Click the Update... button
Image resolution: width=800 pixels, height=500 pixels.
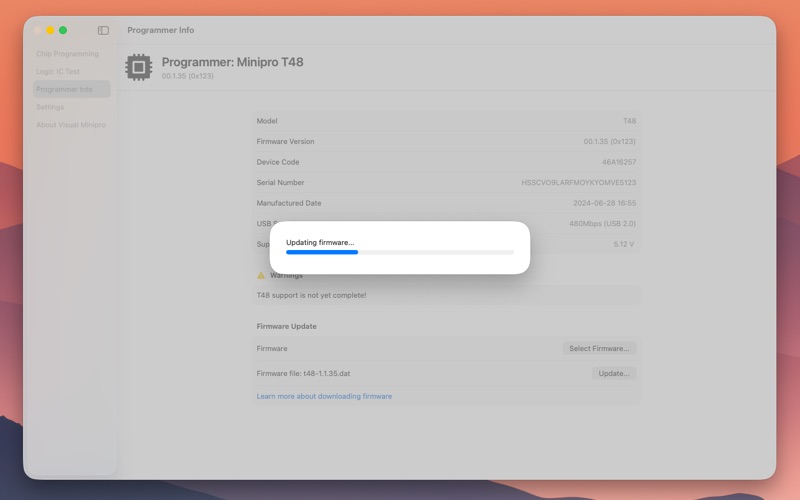click(x=614, y=373)
